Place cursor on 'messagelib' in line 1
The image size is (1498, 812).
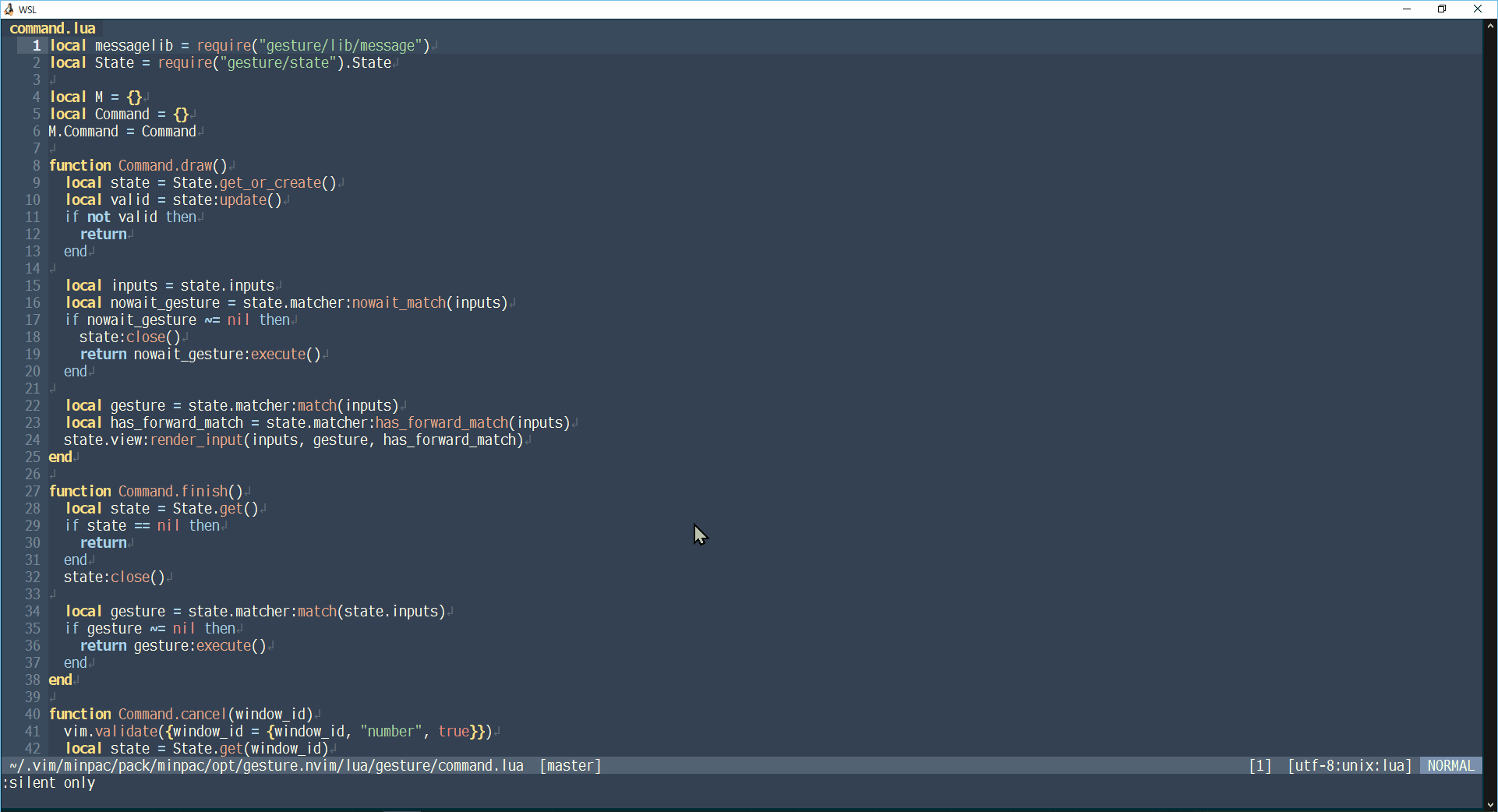(134, 46)
